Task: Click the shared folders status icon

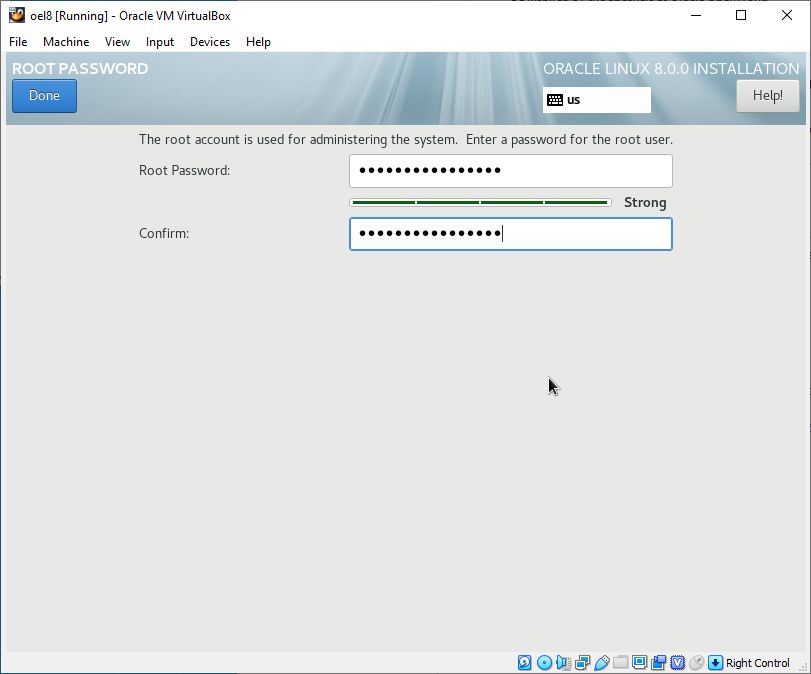Action: pos(621,663)
